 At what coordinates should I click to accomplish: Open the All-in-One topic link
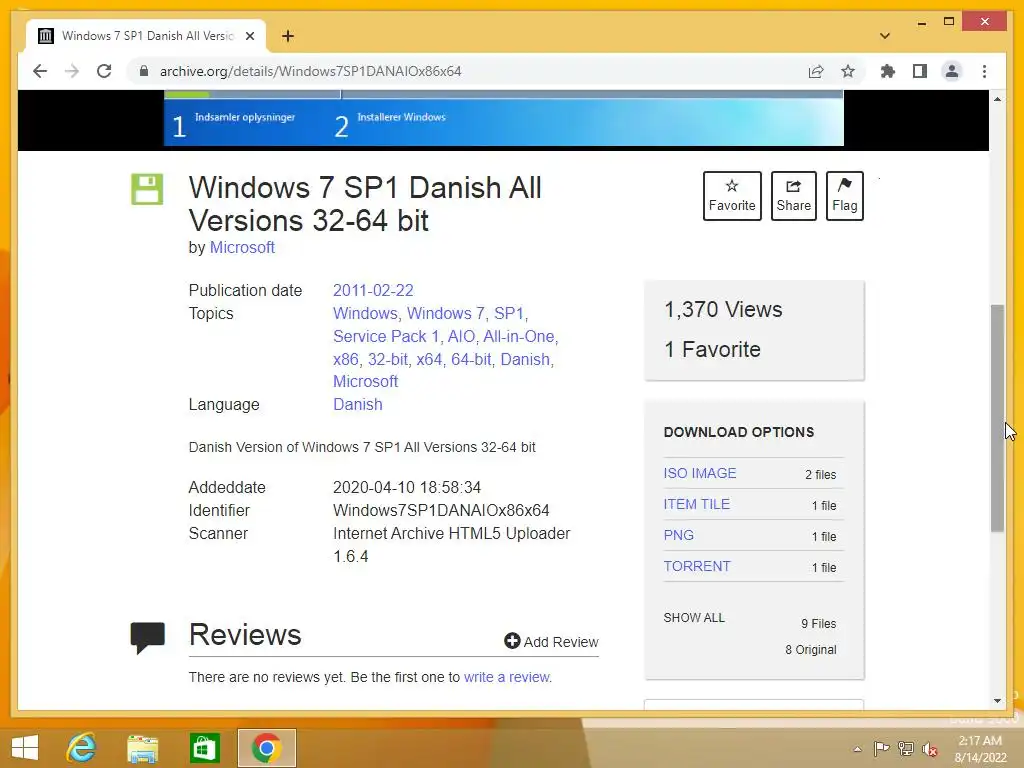(x=519, y=336)
